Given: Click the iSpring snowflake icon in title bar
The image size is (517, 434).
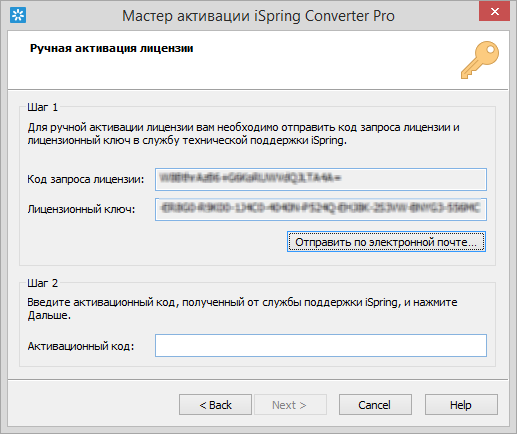Looking at the screenshot, I should (18, 15).
